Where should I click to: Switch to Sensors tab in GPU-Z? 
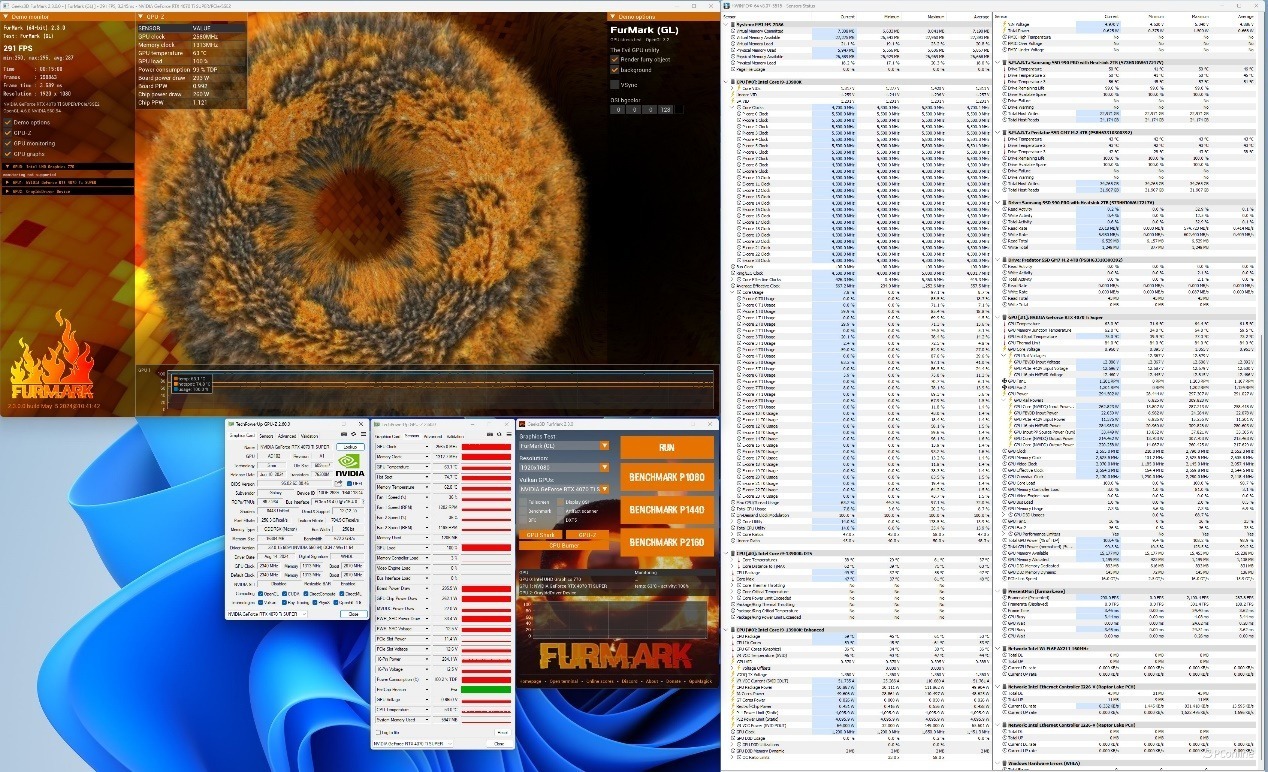coord(266,436)
